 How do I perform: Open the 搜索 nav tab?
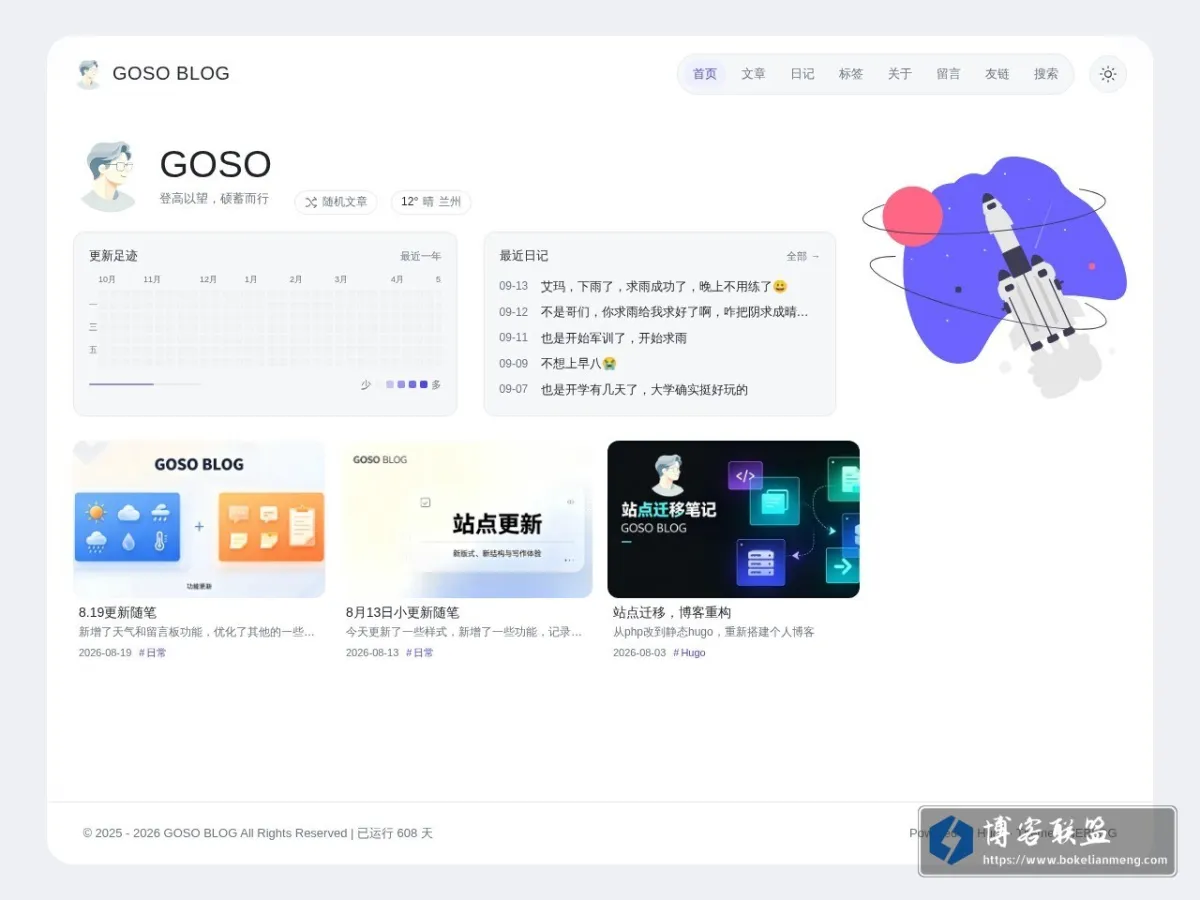point(1046,74)
